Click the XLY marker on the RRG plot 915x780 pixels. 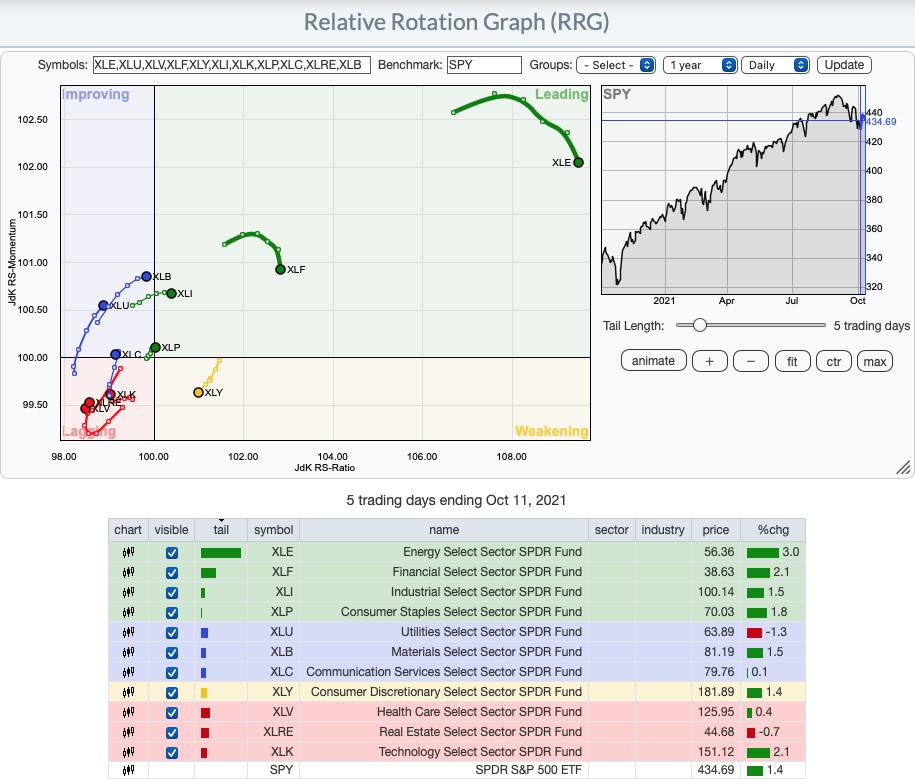(x=198, y=393)
